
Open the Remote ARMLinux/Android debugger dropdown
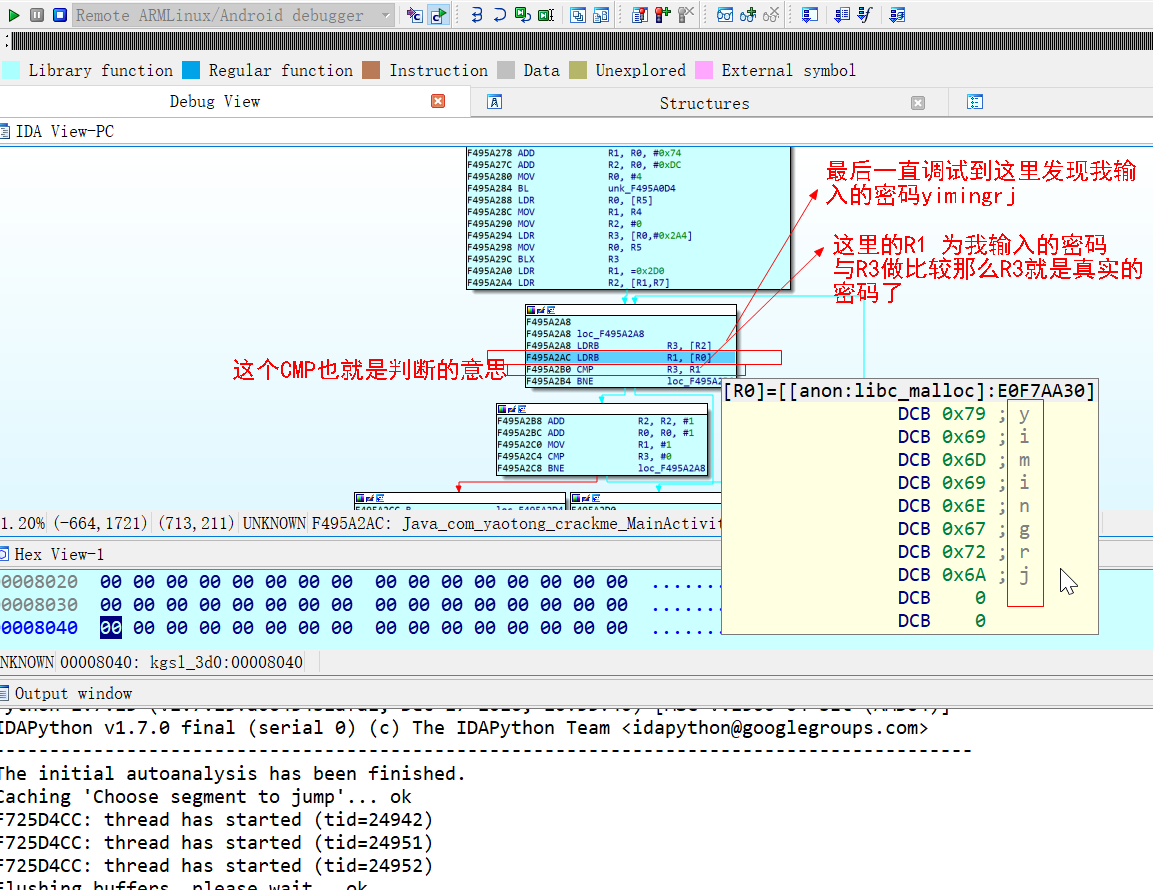coord(233,15)
